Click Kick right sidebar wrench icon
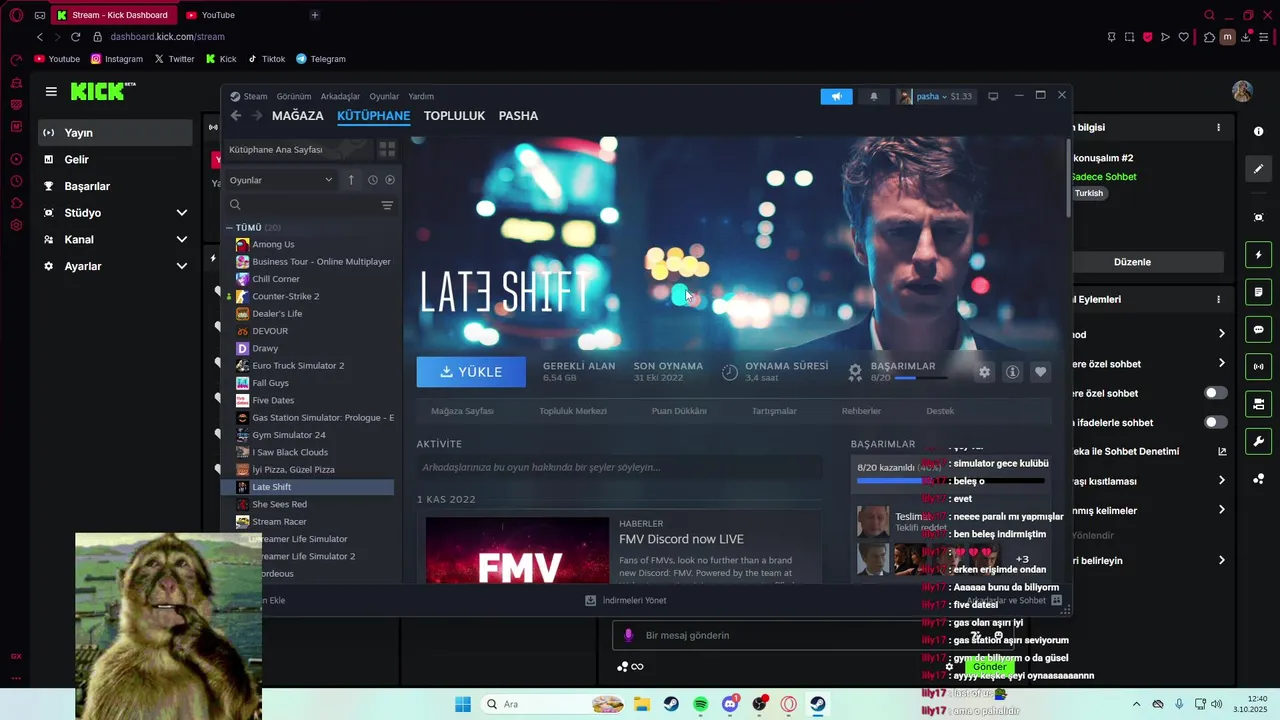The image size is (1280, 720). click(1258, 441)
